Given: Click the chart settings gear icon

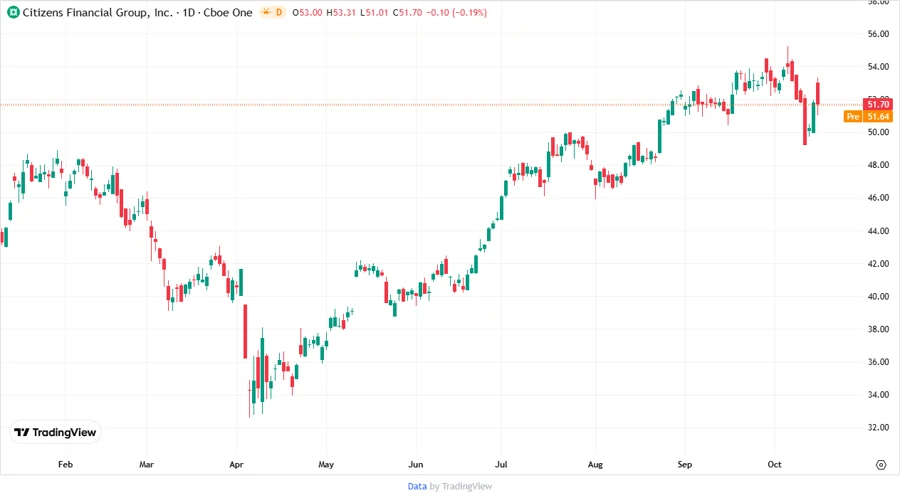Looking at the screenshot, I should (x=881, y=465).
